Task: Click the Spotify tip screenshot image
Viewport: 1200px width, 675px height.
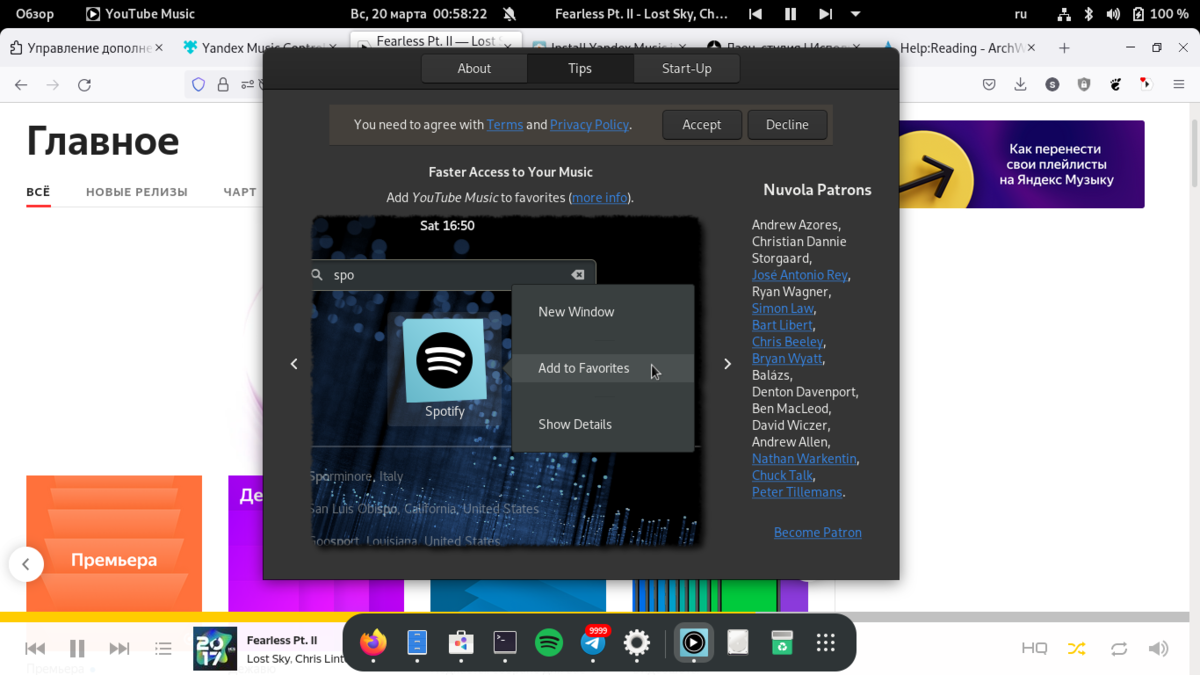Action: (506, 380)
